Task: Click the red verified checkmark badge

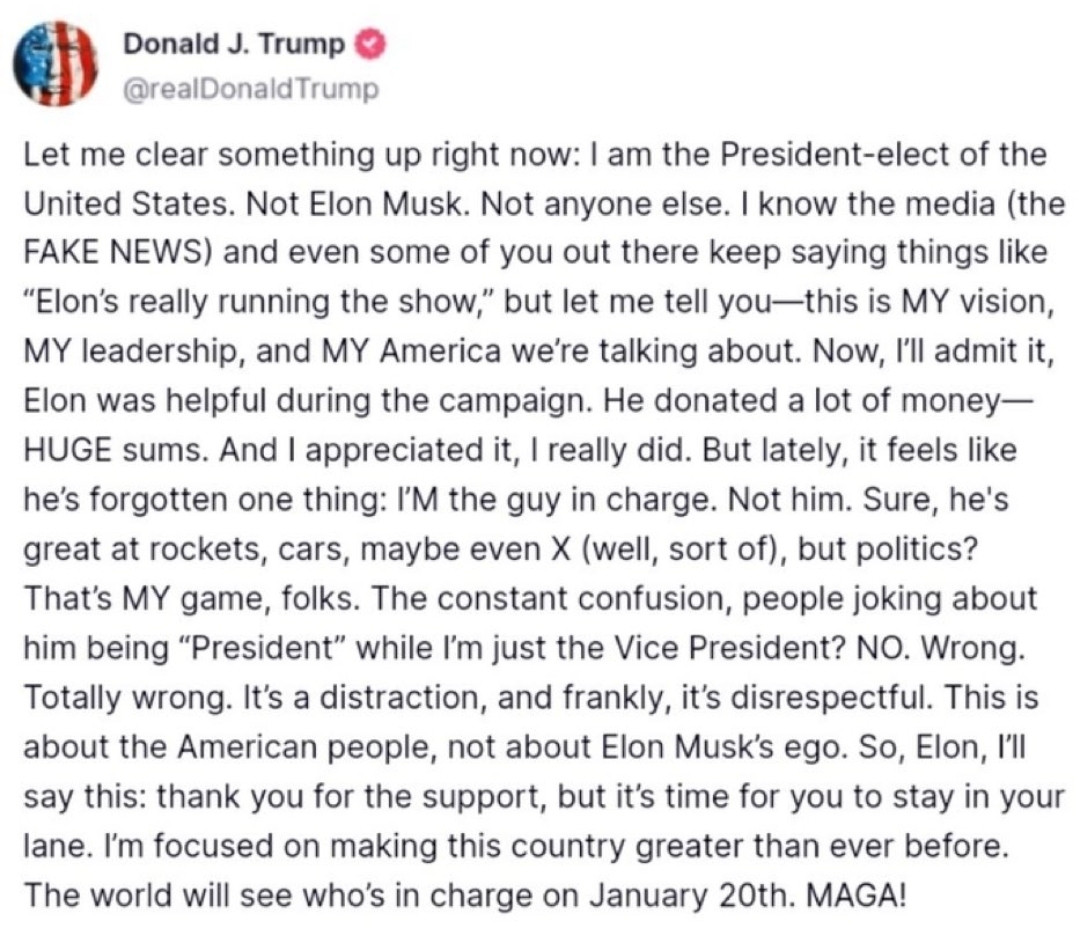Action: coord(370,45)
